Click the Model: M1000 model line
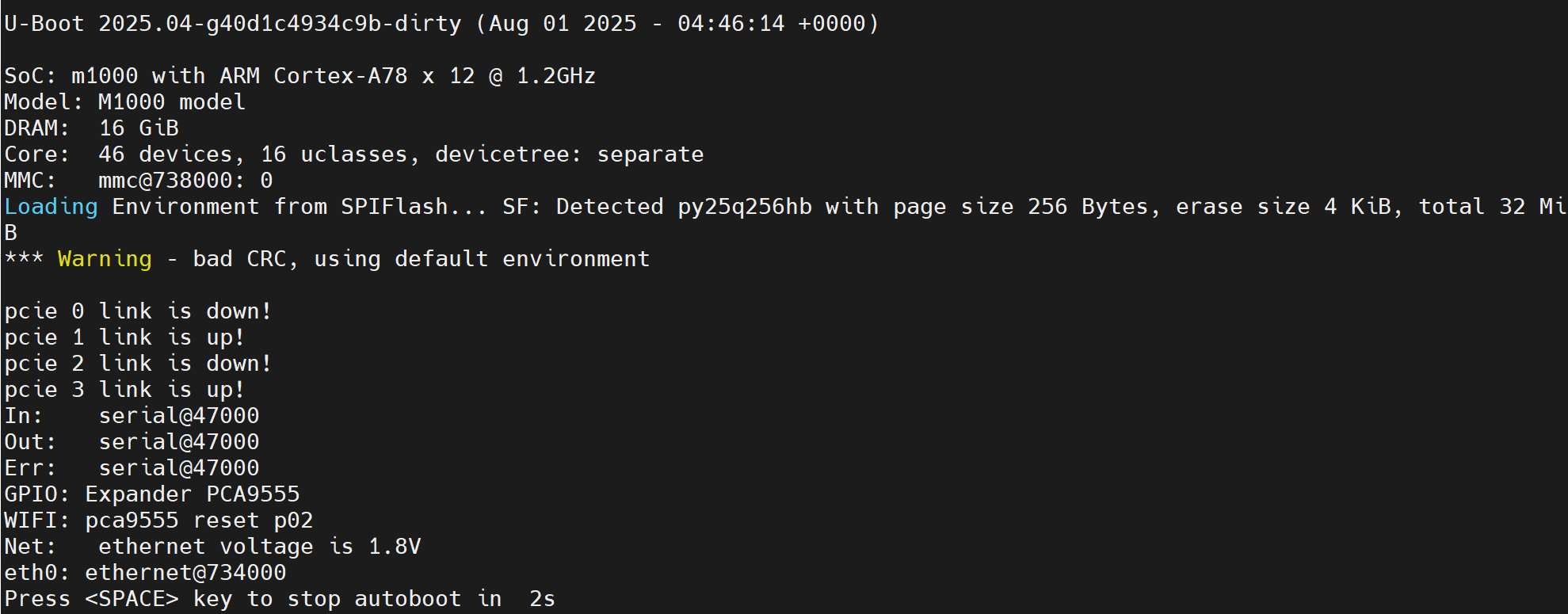Viewport: 1568px width, 614px height. [124, 102]
